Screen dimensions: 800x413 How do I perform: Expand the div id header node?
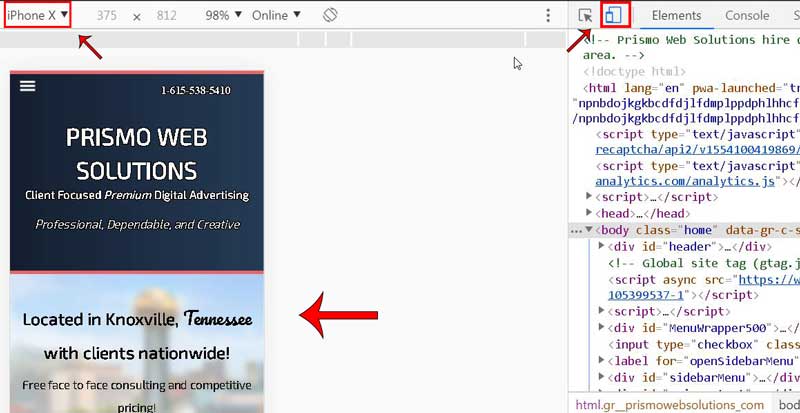tap(603, 246)
